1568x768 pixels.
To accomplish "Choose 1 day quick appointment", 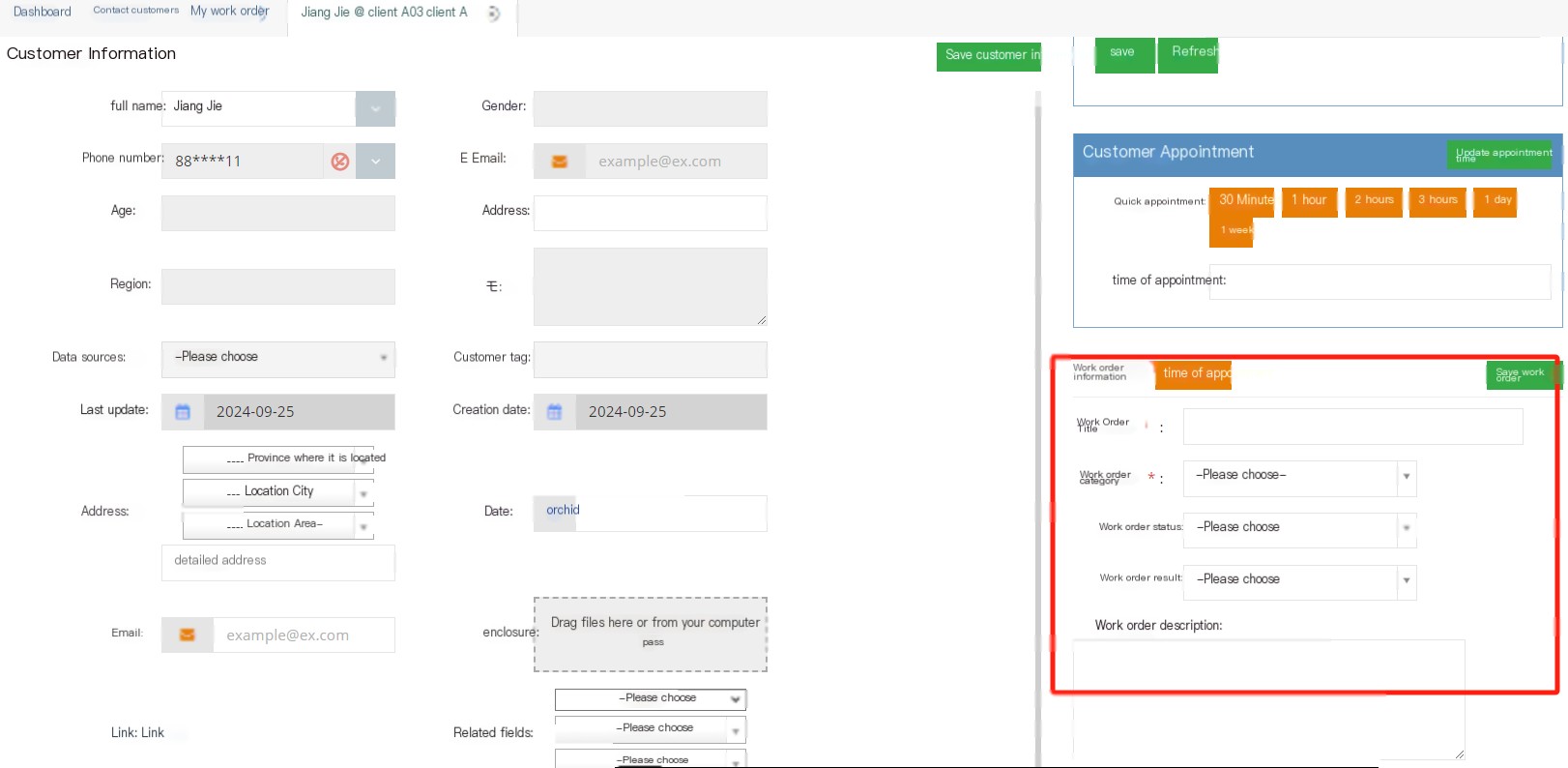I will pos(1495,201).
